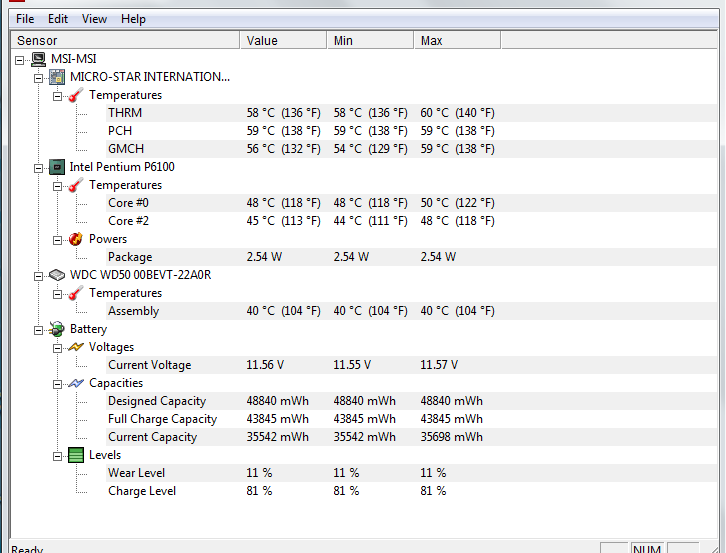Select the Current Capacity row

(x=411, y=437)
